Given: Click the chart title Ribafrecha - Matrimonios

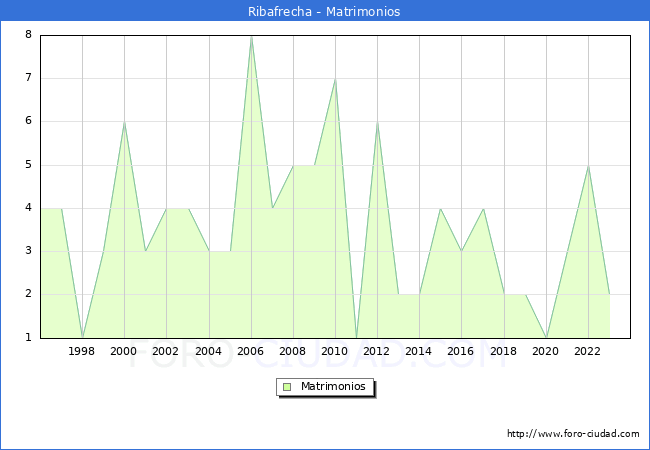Looking at the screenshot, I should [324, 11].
